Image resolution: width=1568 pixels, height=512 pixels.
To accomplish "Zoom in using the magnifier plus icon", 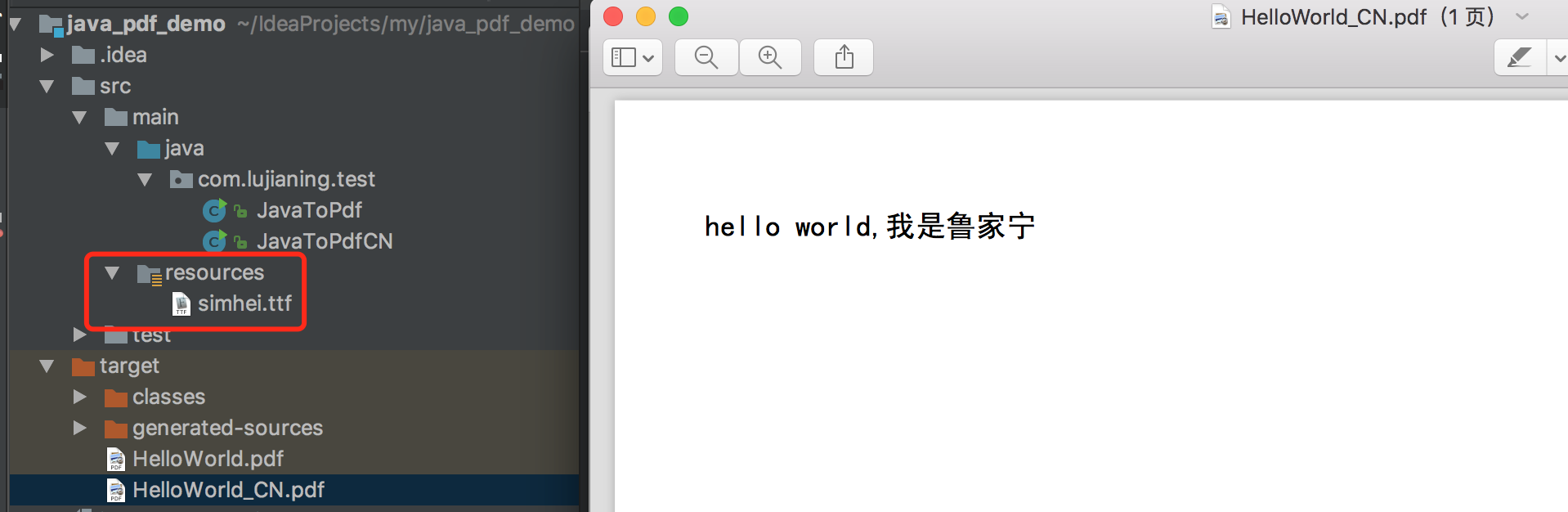I will [770, 57].
